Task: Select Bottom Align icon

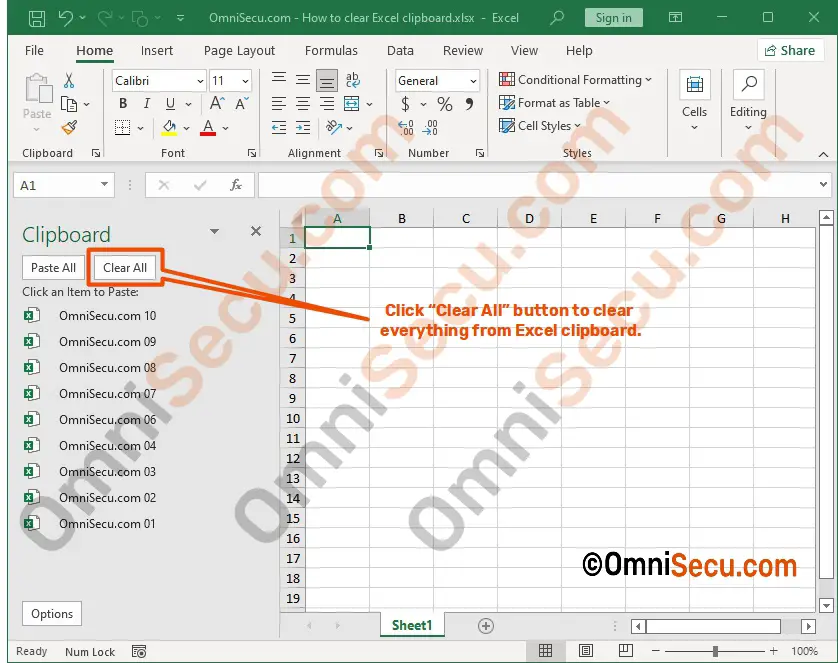Action: click(x=327, y=81)
